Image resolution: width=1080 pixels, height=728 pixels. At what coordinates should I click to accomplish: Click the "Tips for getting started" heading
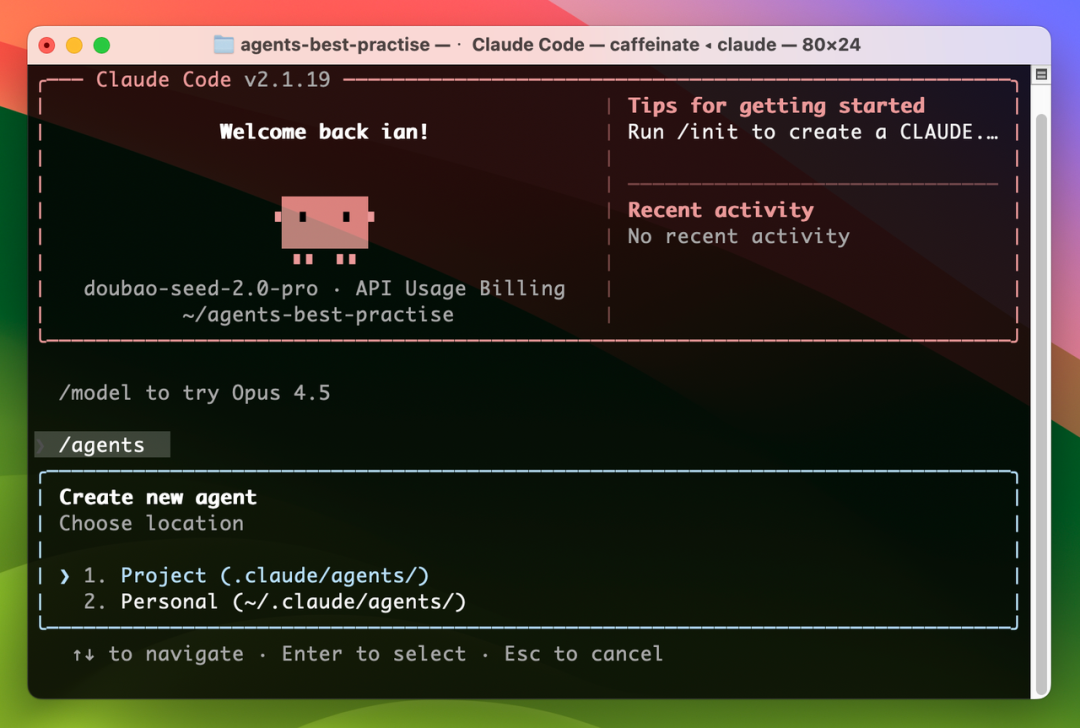[x=776, y=106]
